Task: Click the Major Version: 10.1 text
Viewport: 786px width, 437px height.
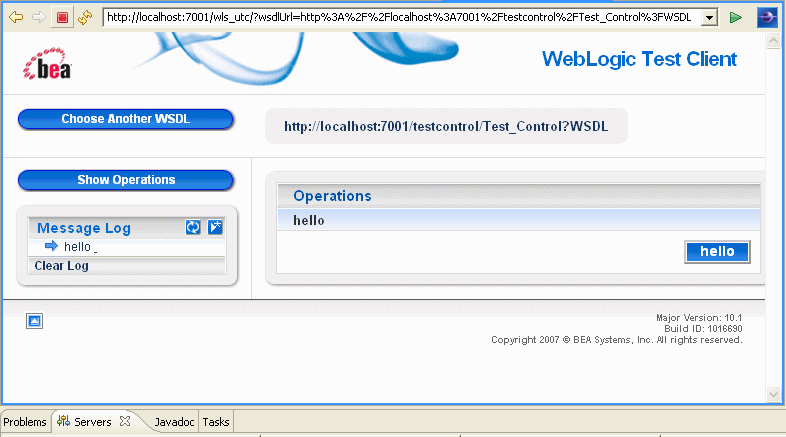Action: tap(699, 318)
